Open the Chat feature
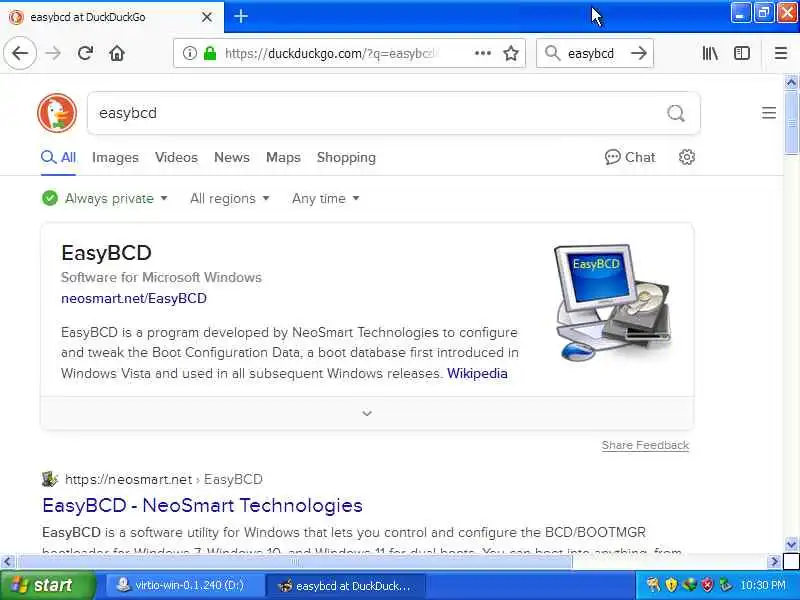 [630, 157]
